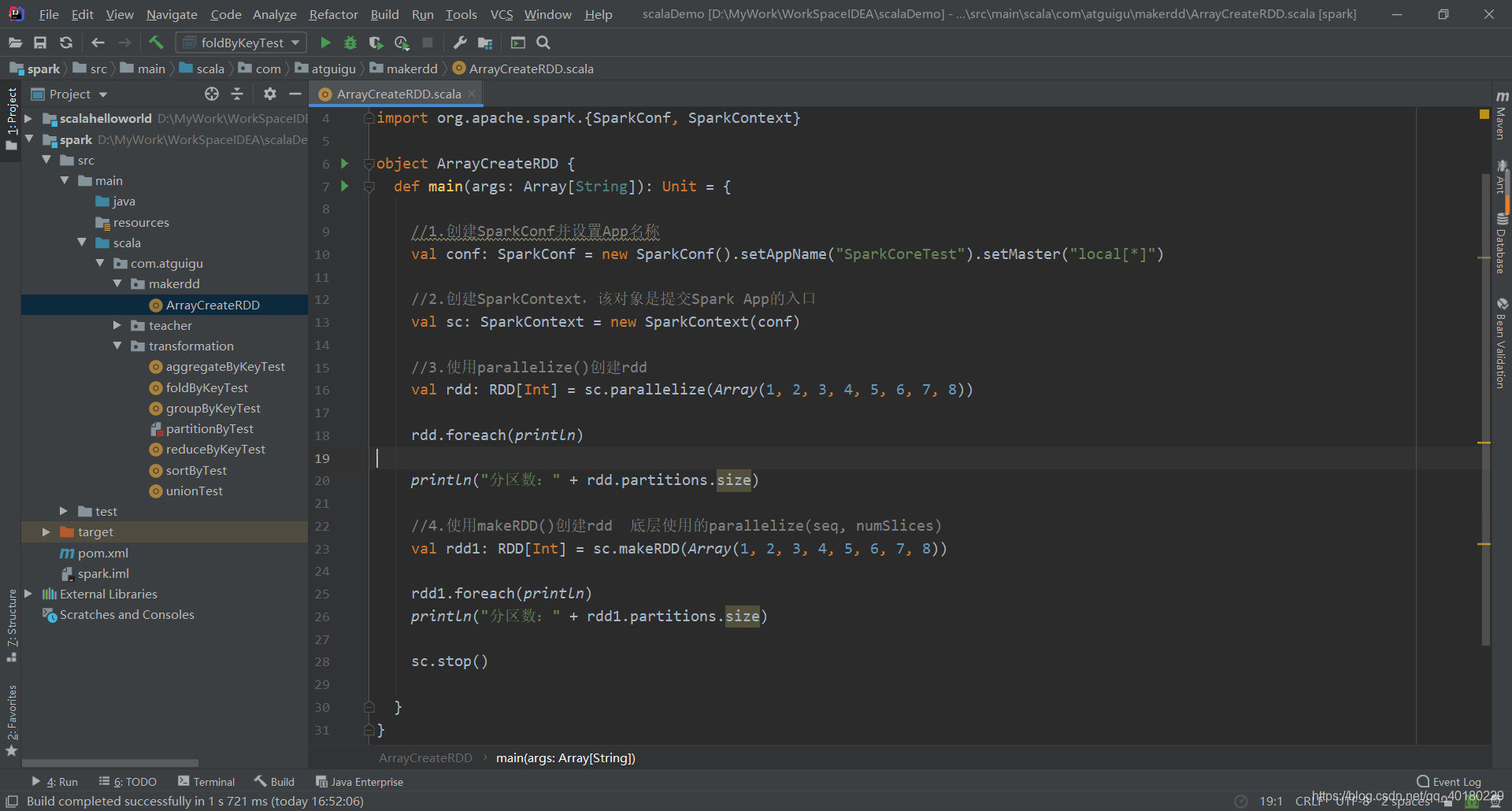Hide the Project panel with minus icon
Screen dimensions: 1512x811
point(295,94)
